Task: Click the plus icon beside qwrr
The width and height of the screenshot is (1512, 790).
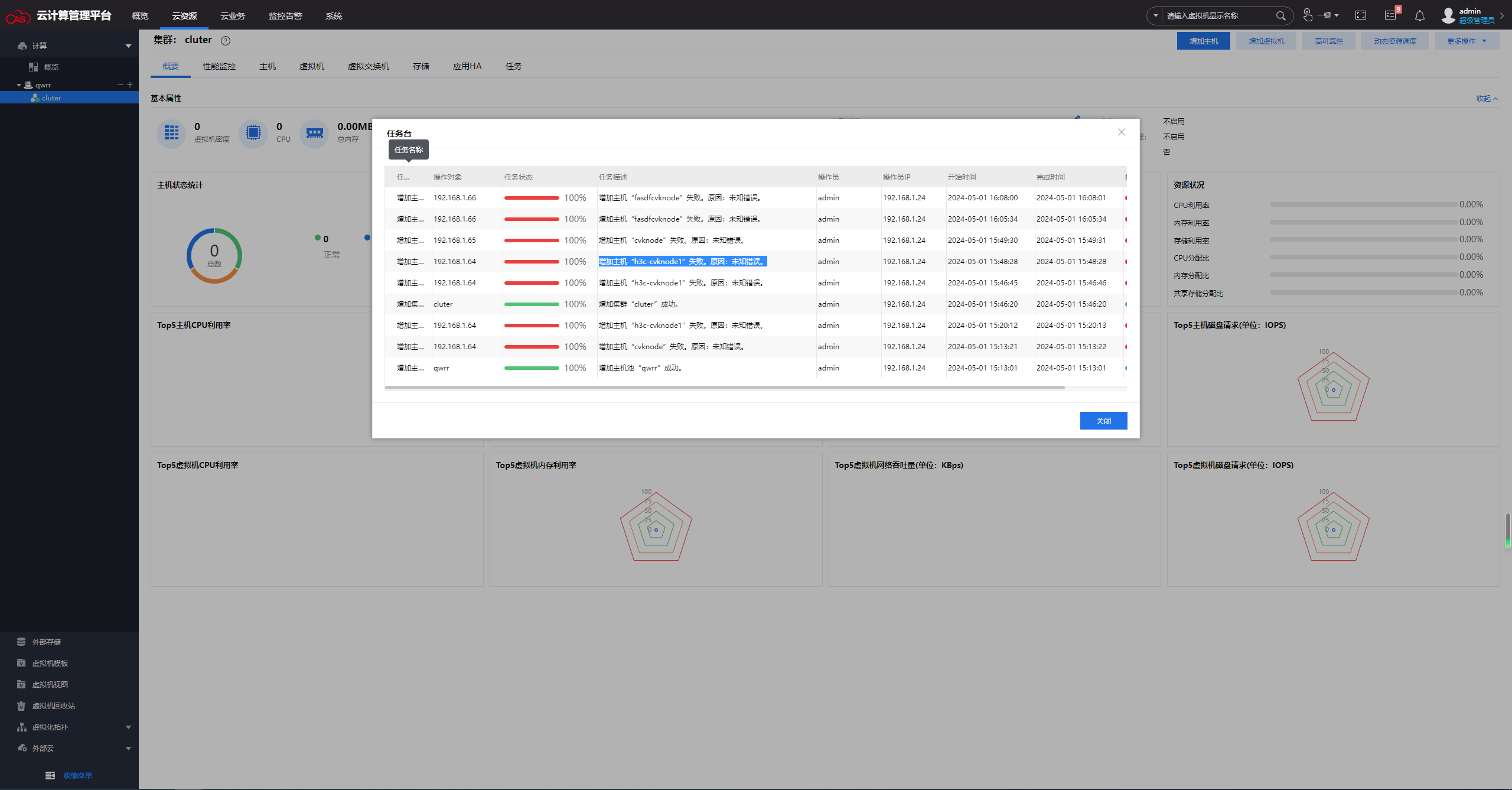Action: coord(130,85)
